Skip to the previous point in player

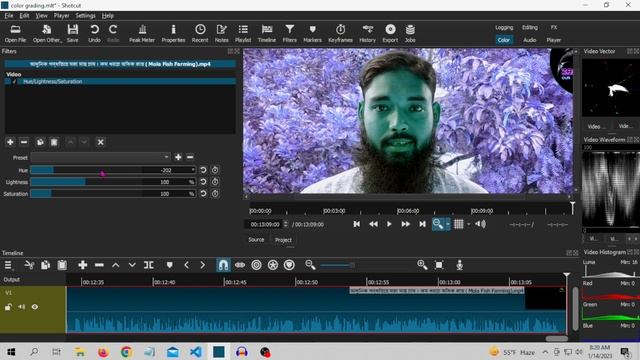[x=357, y=224]
